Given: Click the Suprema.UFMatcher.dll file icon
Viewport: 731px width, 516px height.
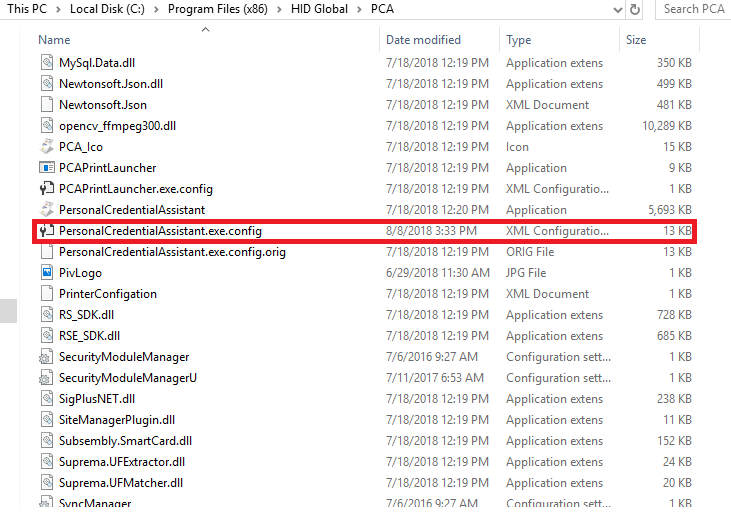Looking at the screenshot, I should click(47, 482).
